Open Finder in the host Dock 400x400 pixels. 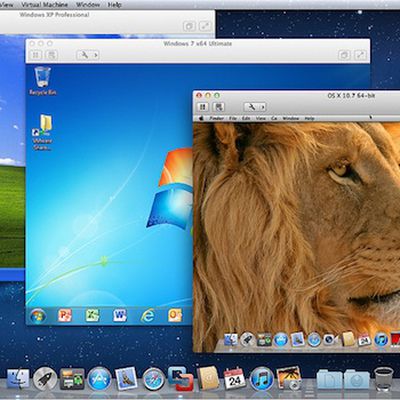tap(18, 378)
